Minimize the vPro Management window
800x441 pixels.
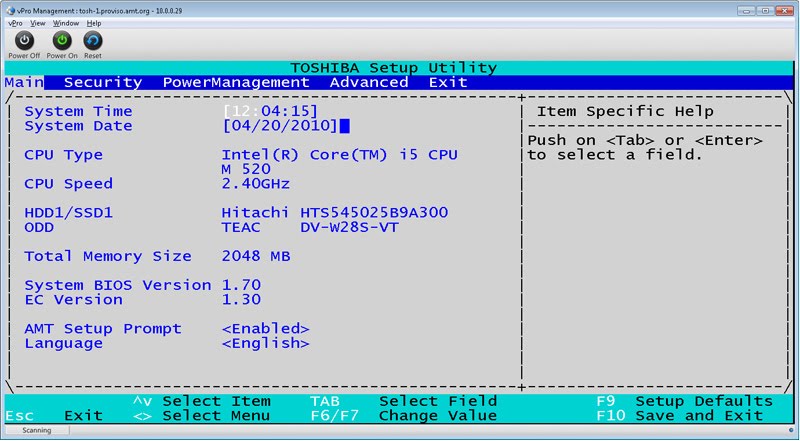click(x=746, y=11)
